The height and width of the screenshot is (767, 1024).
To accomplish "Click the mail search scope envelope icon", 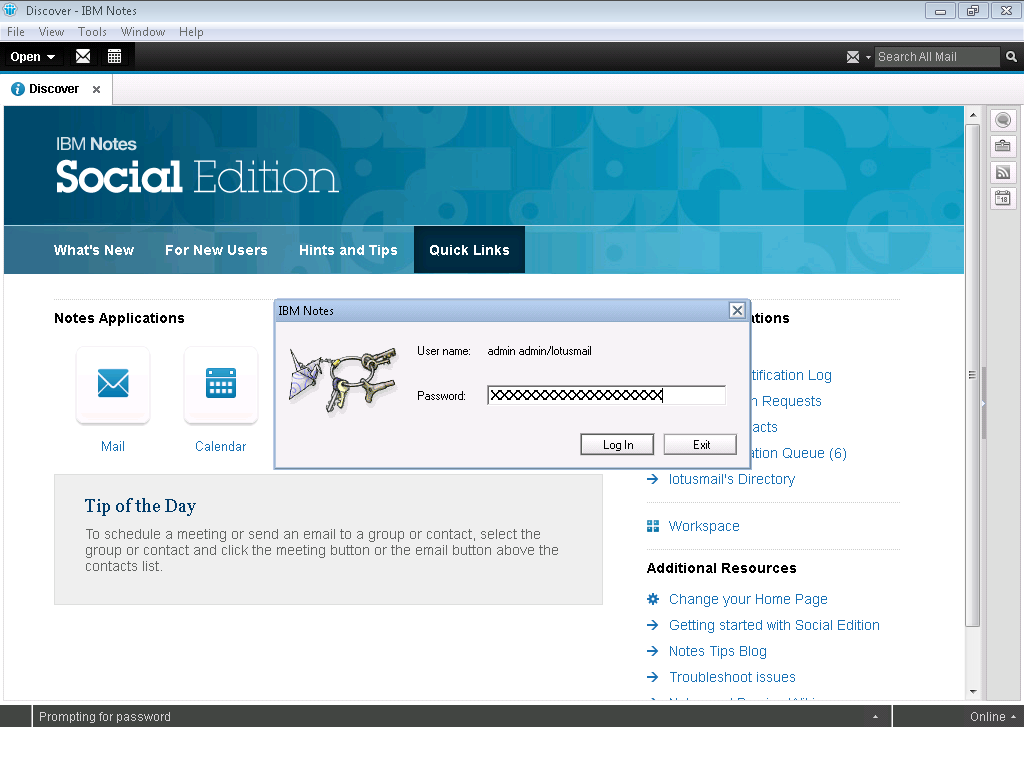I will point(853,57).
